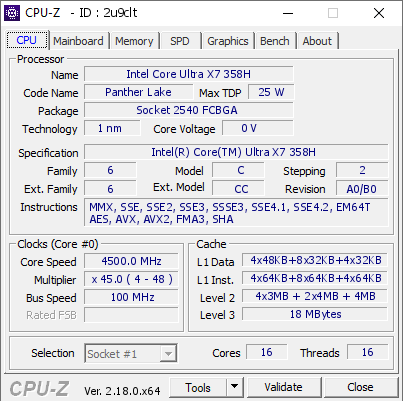Go to the Graphics tab
Viewport: 403px width, 401px height.
coord(228,41)
